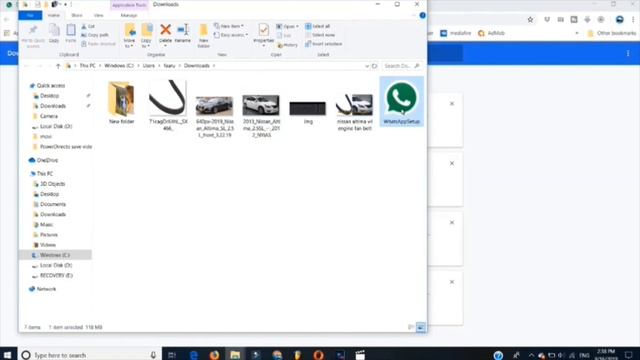The width and height of the screenshot is (640, 360).
Task: Select Documents in navigation pane
Action: pos(53,204)
